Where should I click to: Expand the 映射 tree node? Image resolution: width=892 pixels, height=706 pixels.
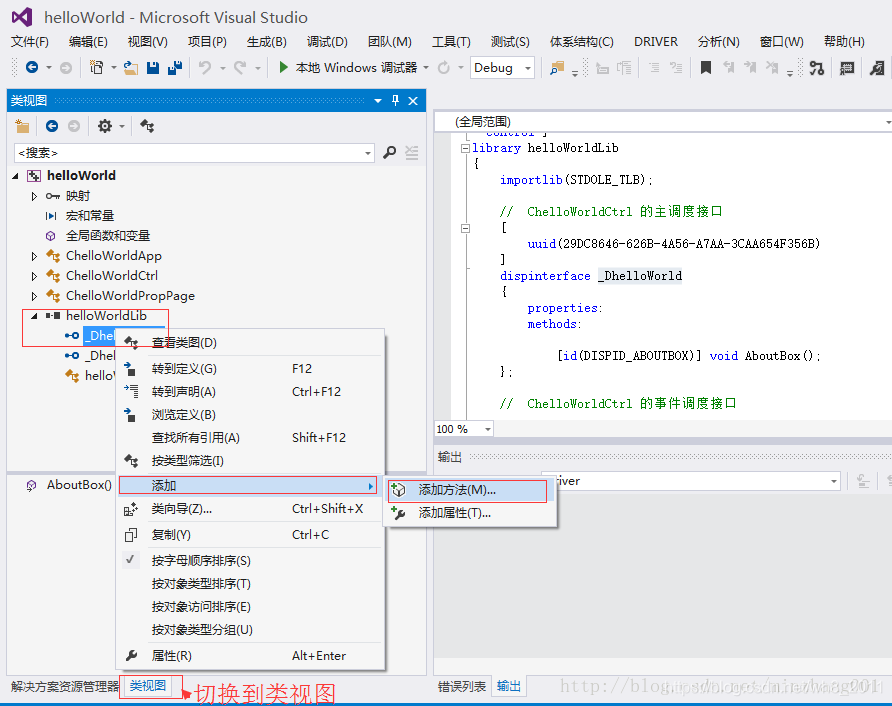34,196
